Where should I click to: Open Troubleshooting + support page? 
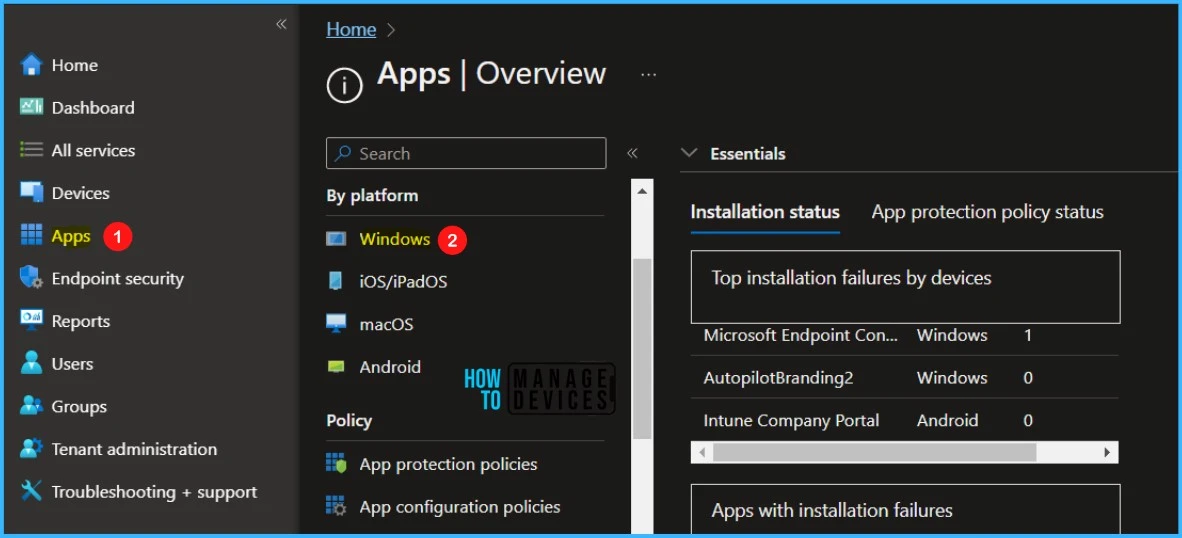(155, 492)
